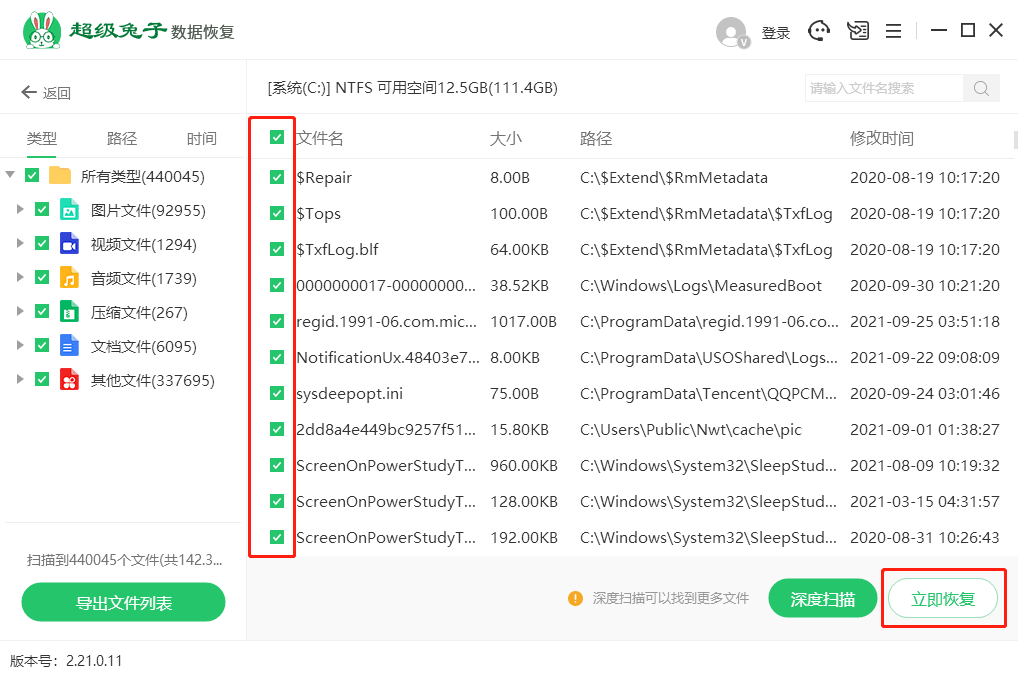This screenshot has width=1020, height=680.
Task: Toggle the 压缩文件 category checkbox
Action: click(42, 312)
